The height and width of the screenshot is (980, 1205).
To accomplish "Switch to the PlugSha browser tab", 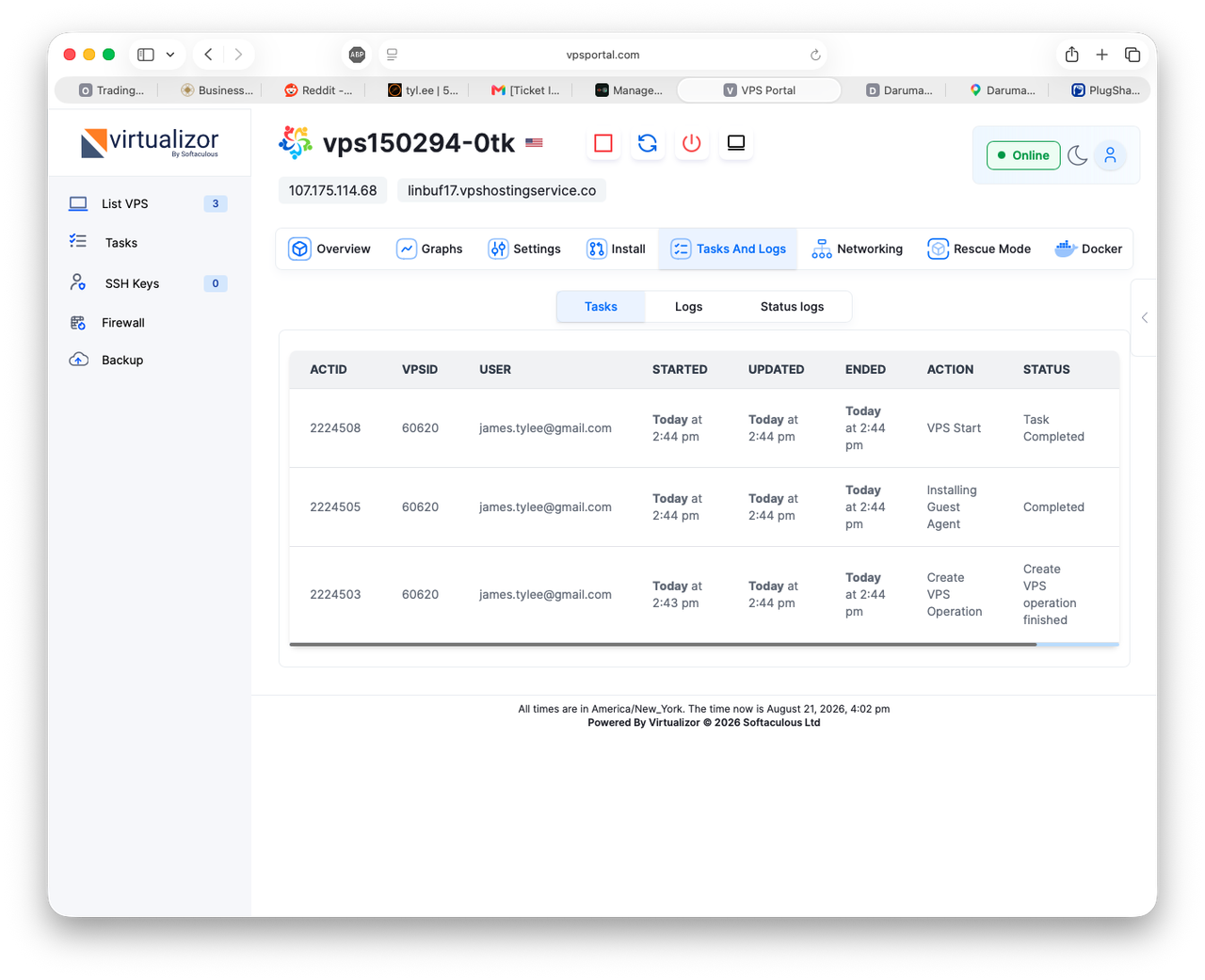I will (1105, 90).
